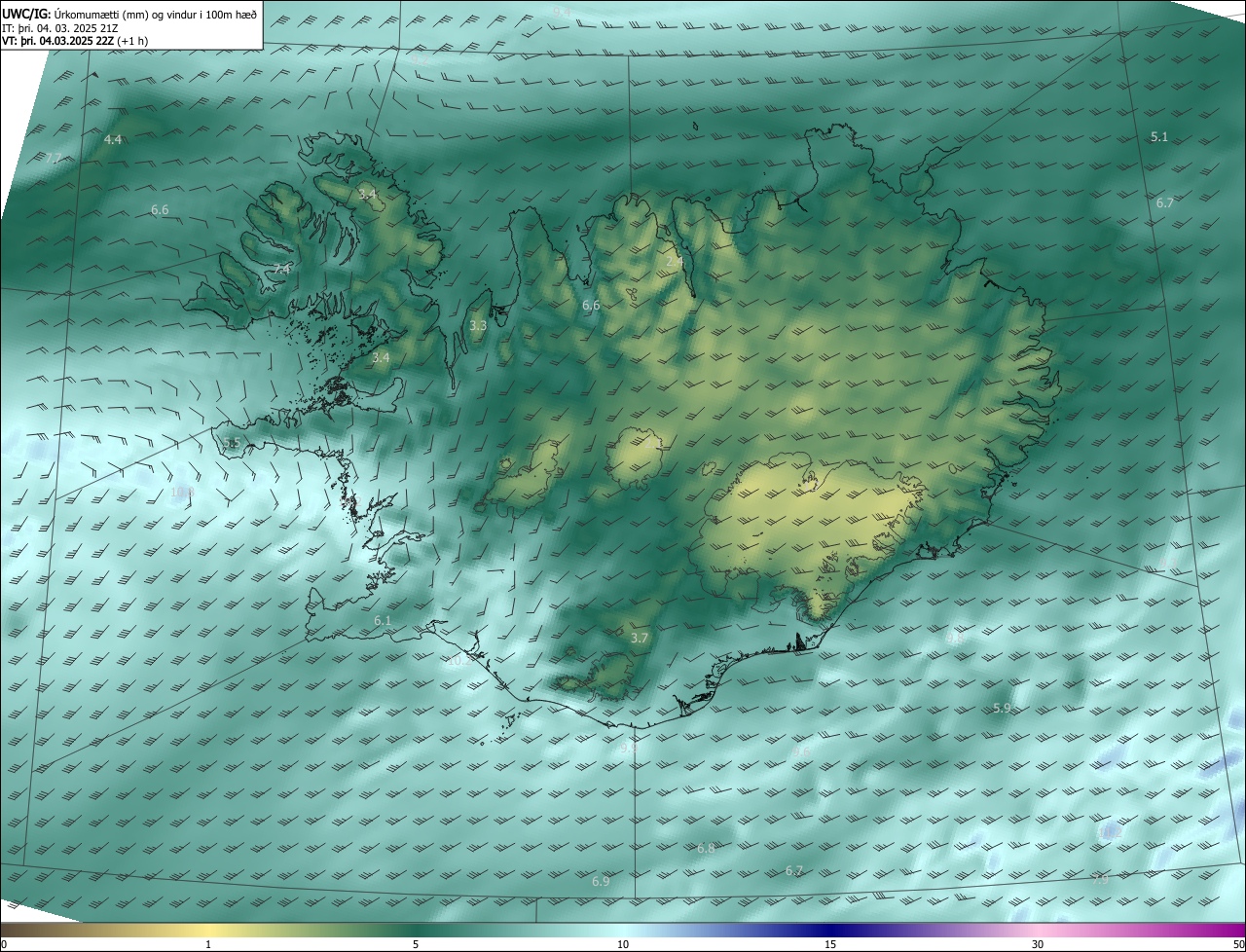Select the 5.9 value southeast of Iceland
Screen dimensions: 1246x952
(x=1002, y=709)
